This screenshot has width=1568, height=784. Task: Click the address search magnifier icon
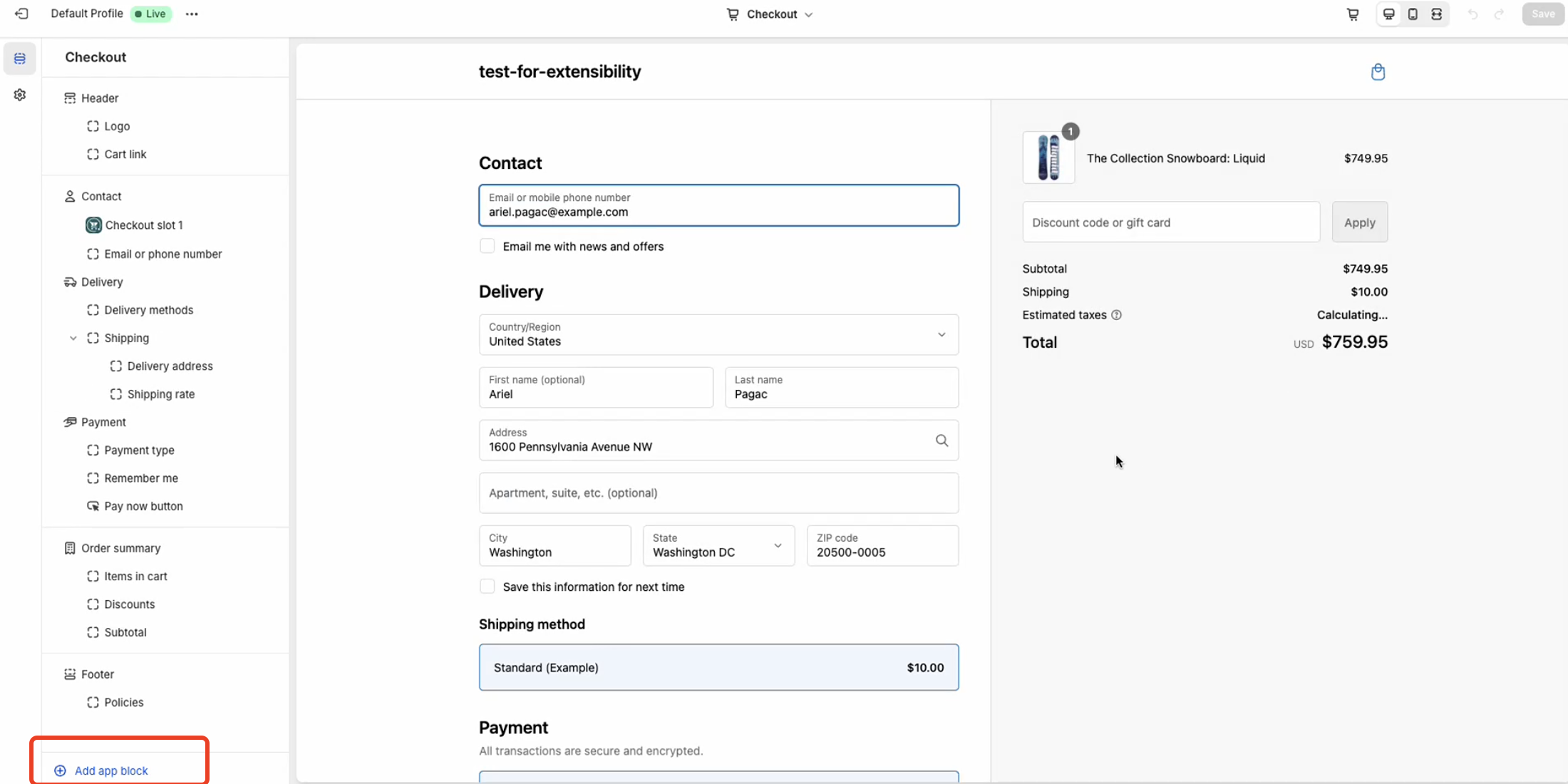tap(942, 440)
